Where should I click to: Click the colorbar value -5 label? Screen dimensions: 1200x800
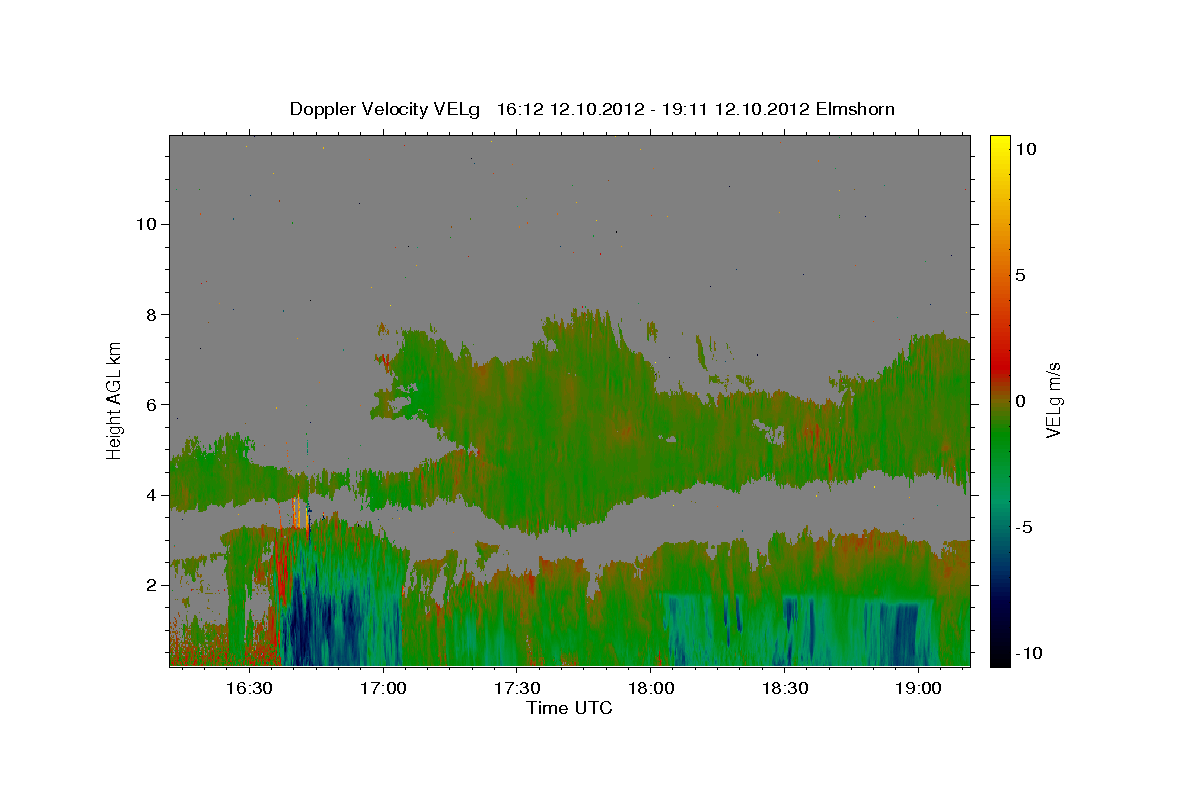click(1022, 527)
